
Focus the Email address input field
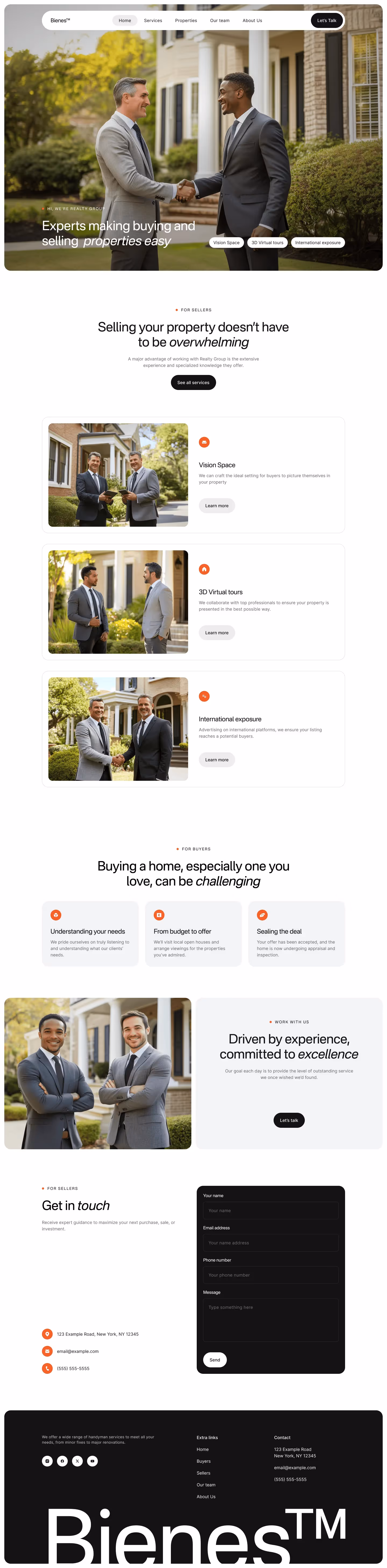[x=271, y=1243]
